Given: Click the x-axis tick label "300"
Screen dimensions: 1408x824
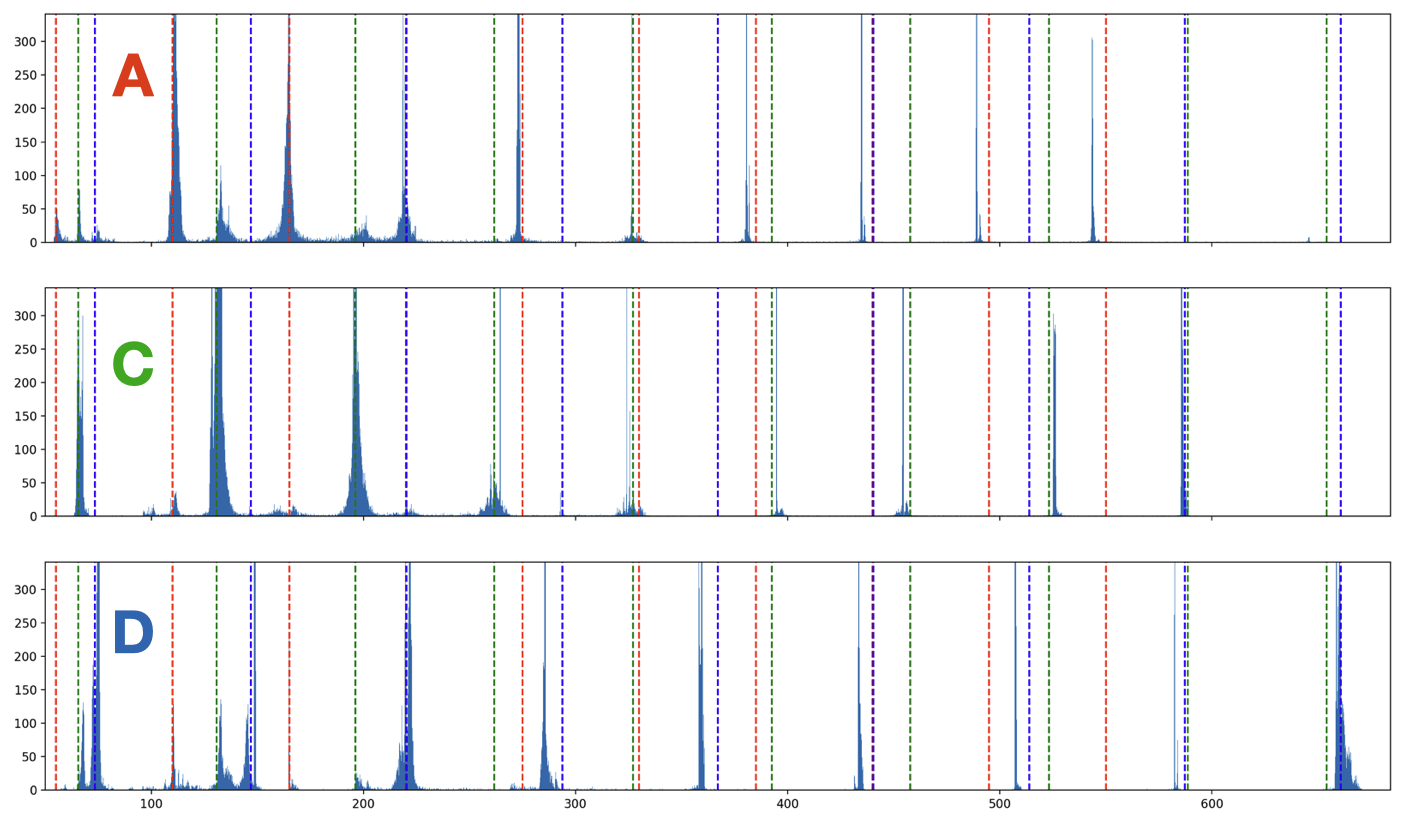Looking at the screenshot, I should 577,802.
